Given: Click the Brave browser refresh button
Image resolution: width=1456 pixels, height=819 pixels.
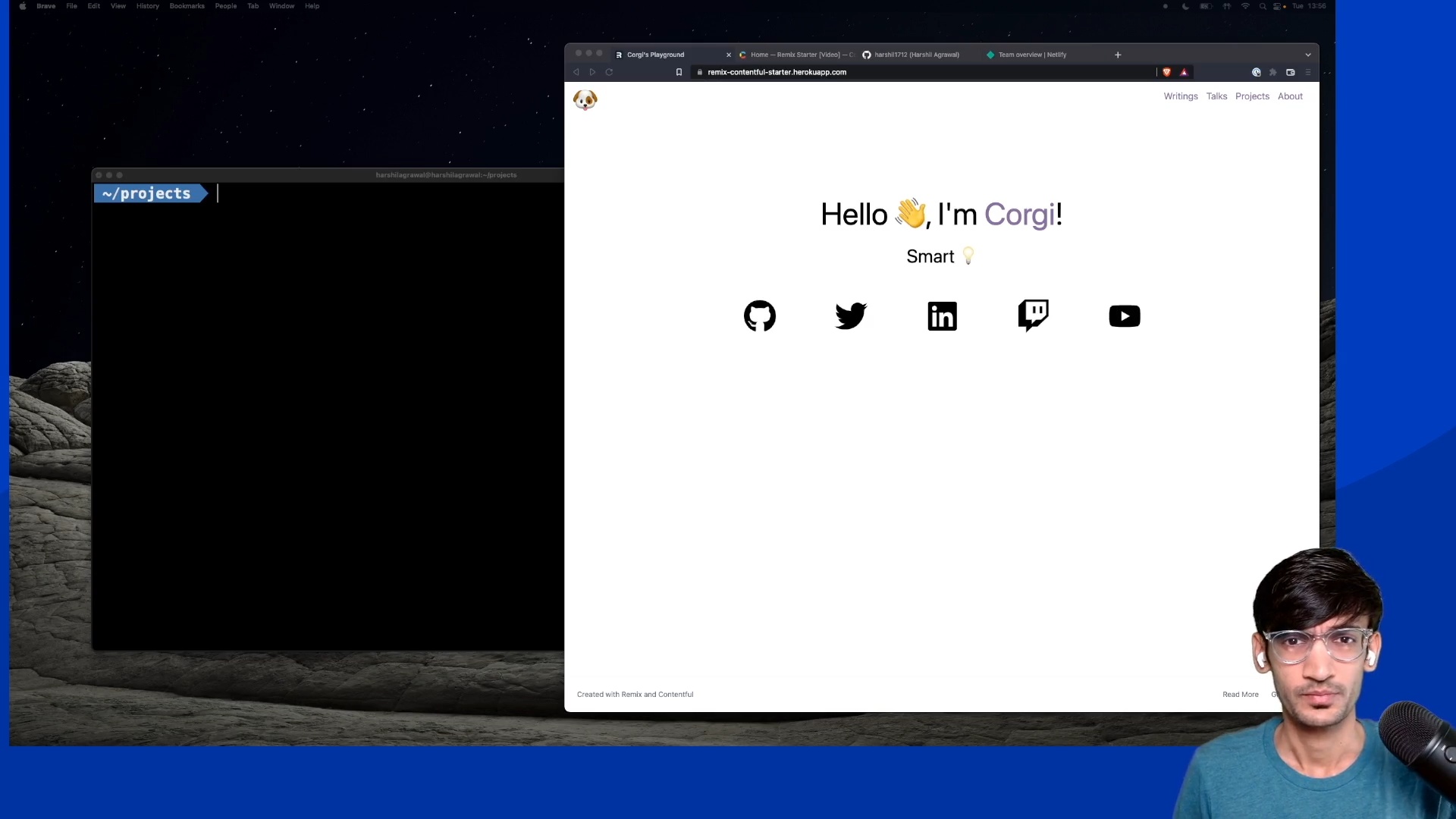Looking at the screenshot, I should 609,72.
